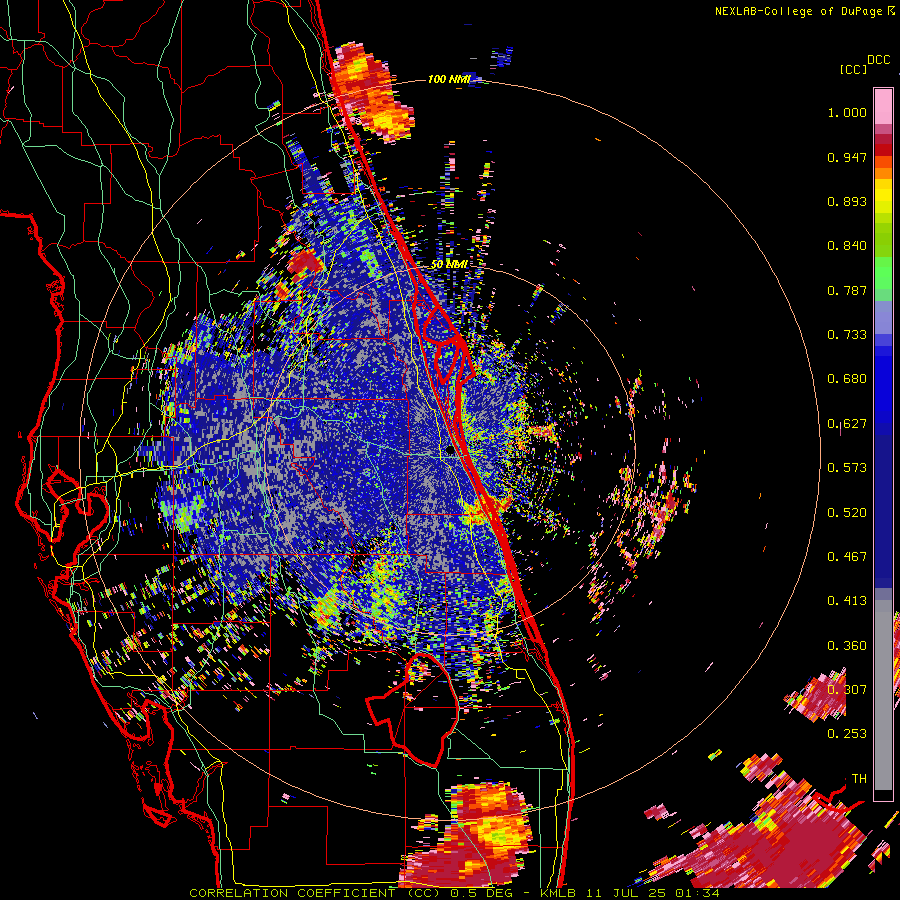The height and width of the screenshot is (900, 900).
Task: Click the DCC label above the color scale
Action: (x=878, y=60)
